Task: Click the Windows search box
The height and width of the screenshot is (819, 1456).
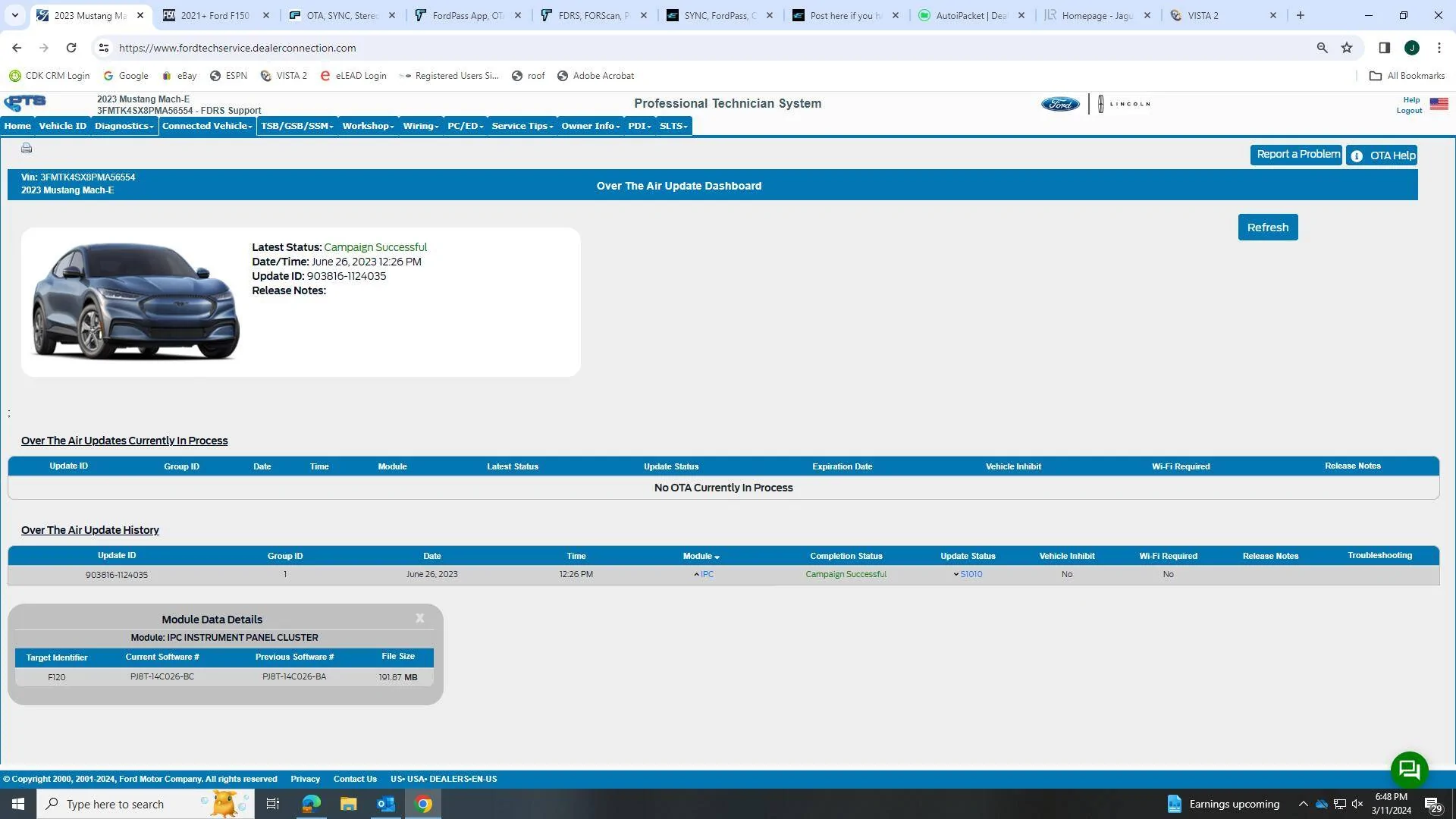Action: tap(144, 804)
